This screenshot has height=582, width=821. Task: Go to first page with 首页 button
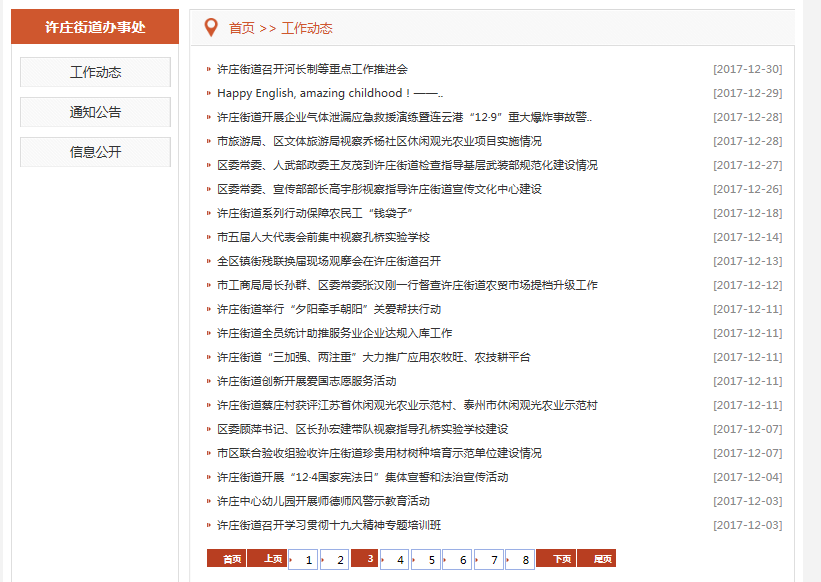pos(226,559)
